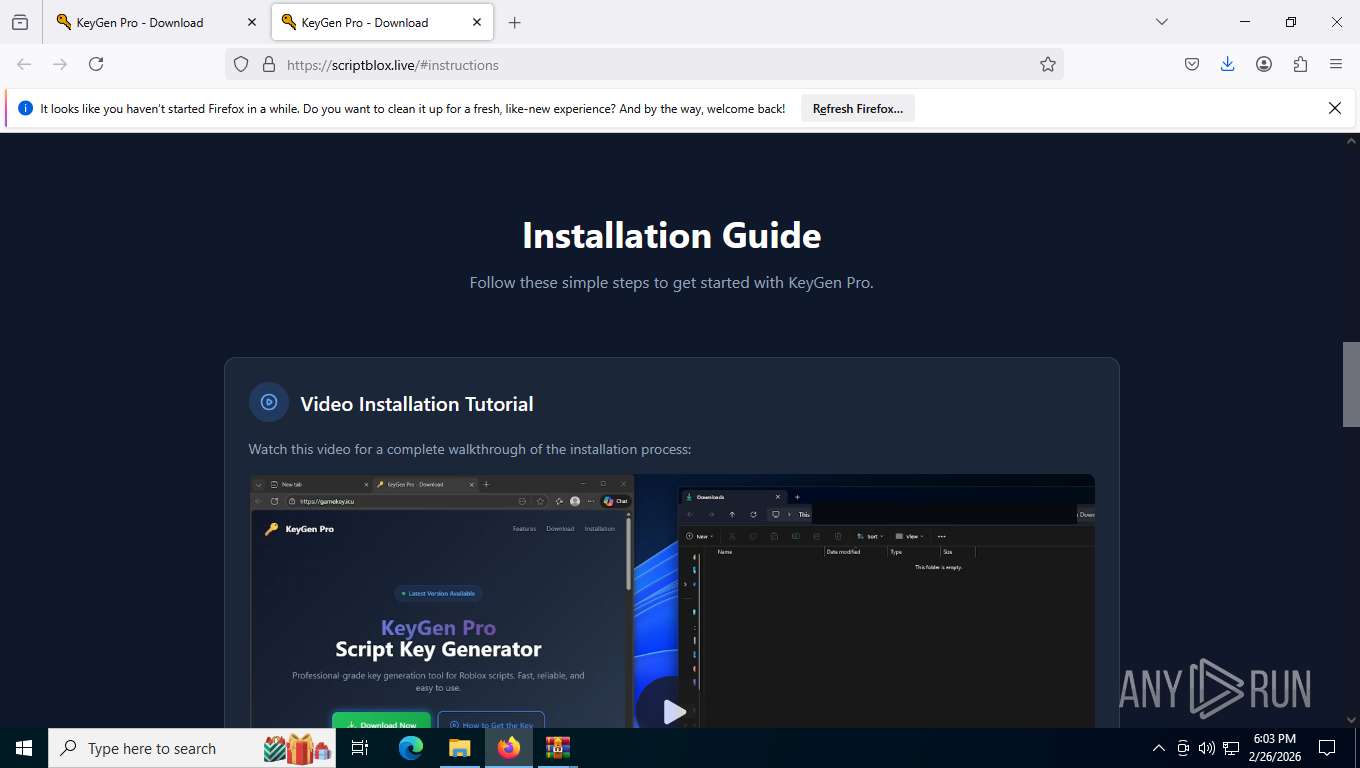The image size is (1360, 768).
Task: Open the extensions puzzle icon
Action: click(1300, 64)
